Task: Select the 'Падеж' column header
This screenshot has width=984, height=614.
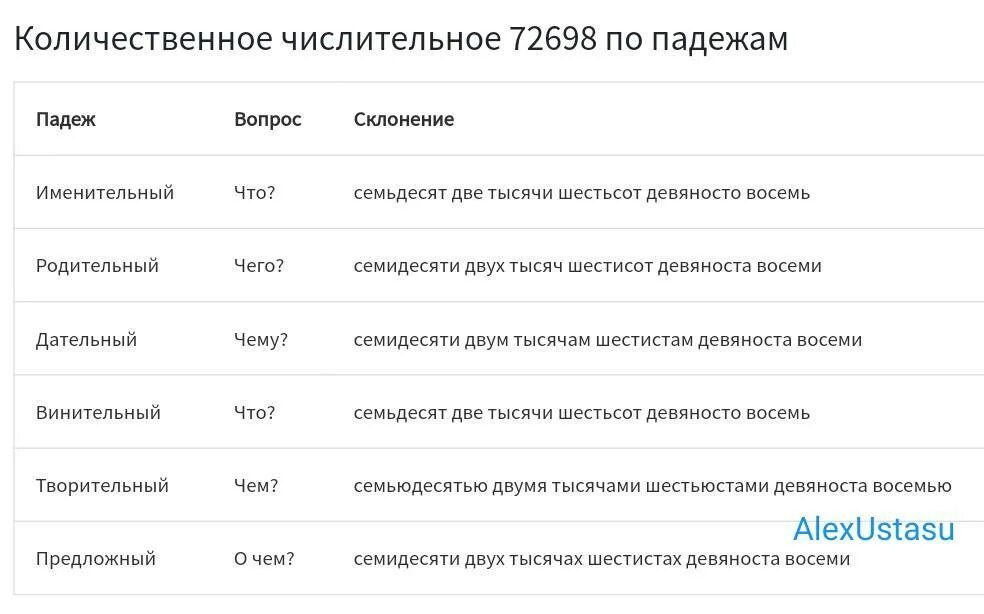Action: coord(66,119)
